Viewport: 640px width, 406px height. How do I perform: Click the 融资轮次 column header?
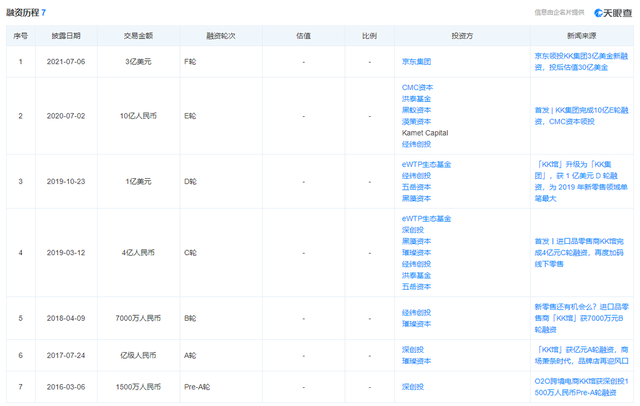pos(221,36)
